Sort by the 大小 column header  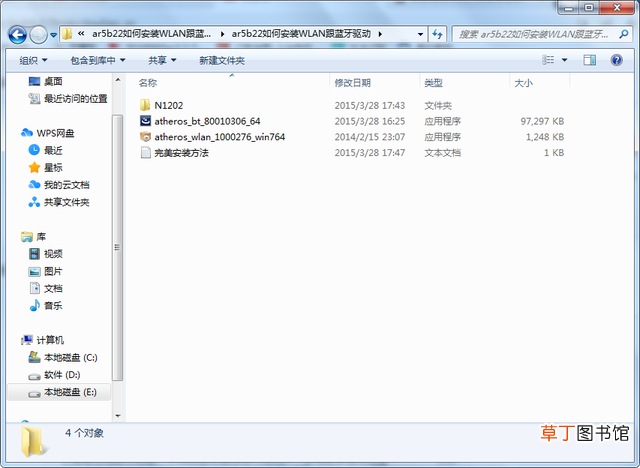pyautogui.click(x=524, y=83)
